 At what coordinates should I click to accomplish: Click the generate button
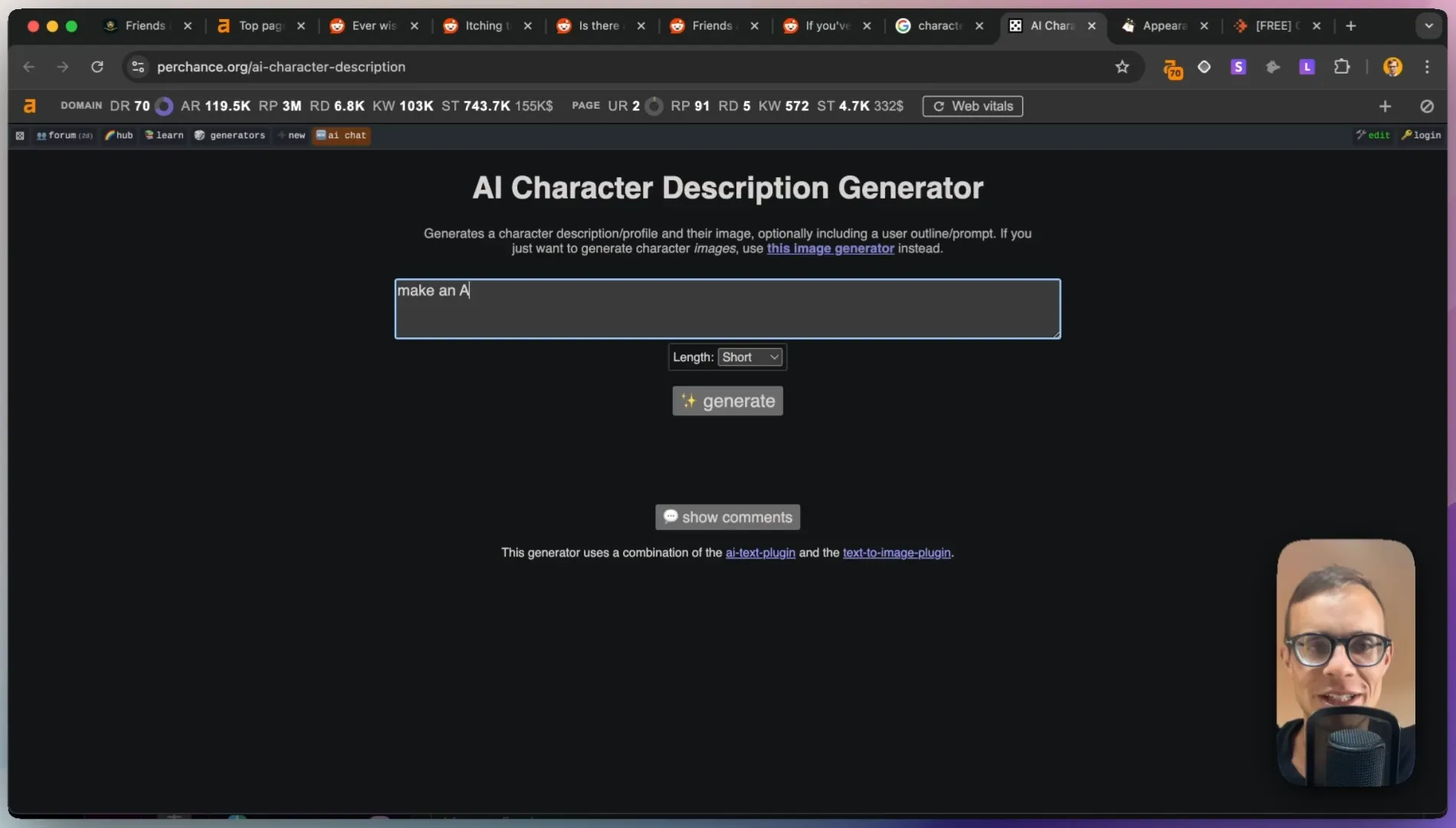click(x=727, y=401)
